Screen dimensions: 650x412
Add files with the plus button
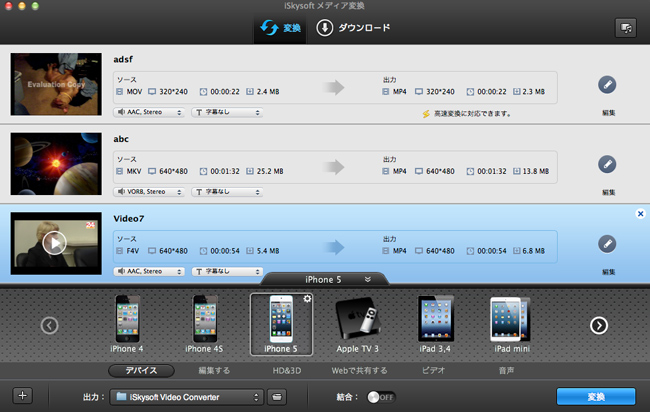[x=22, y=395]
